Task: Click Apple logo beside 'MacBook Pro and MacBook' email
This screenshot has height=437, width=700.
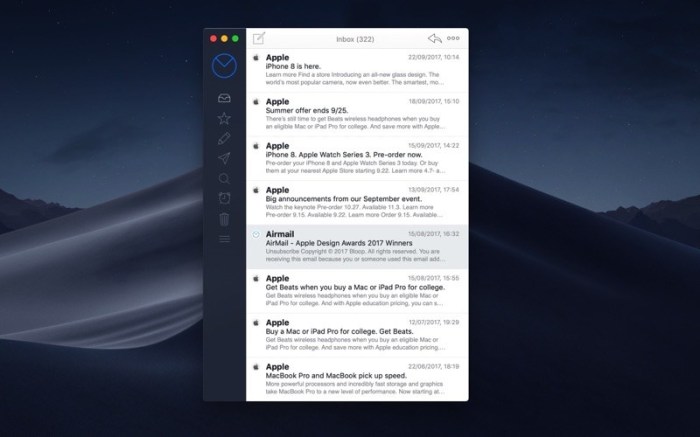Action: point(256,366)
